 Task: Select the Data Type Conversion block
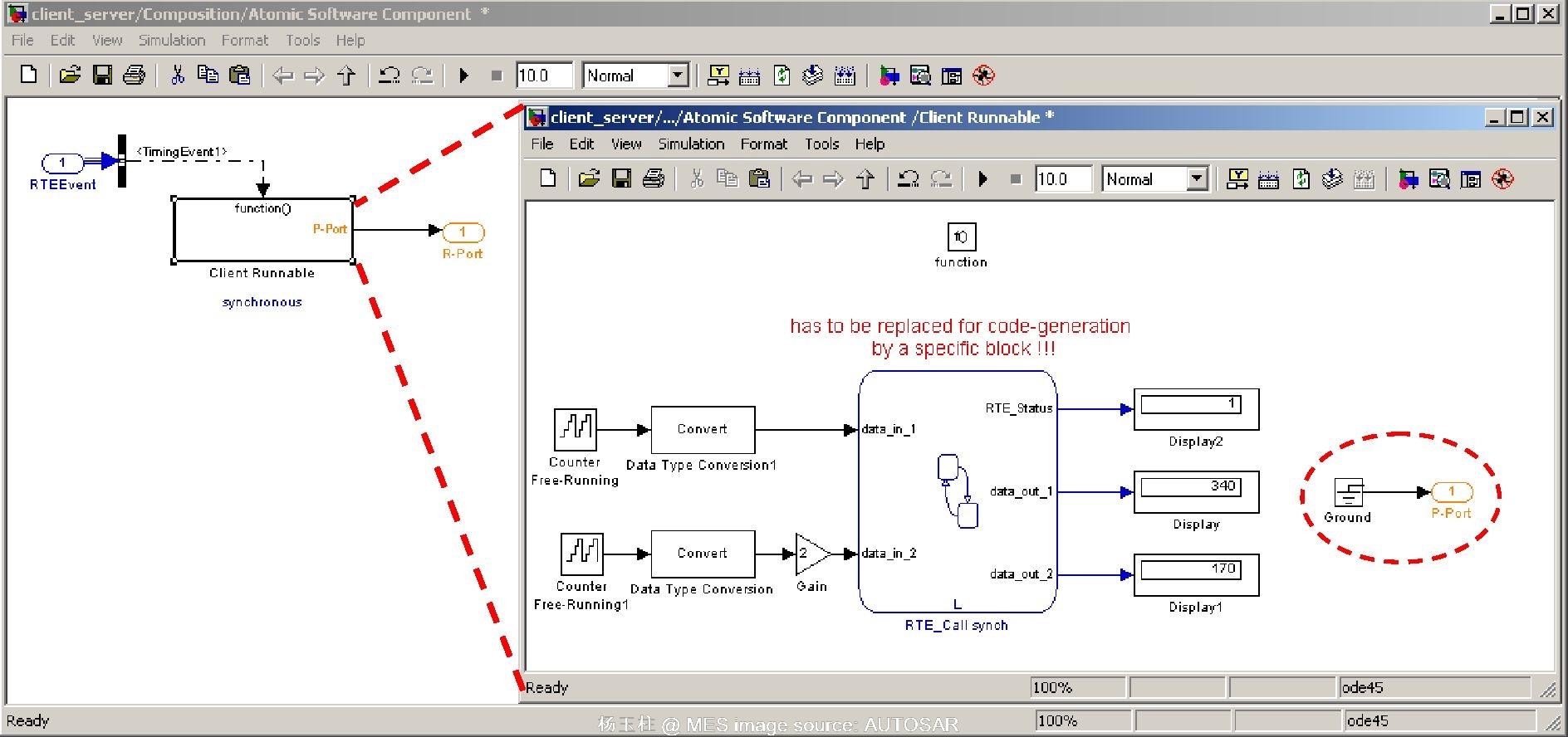point(703,554)
